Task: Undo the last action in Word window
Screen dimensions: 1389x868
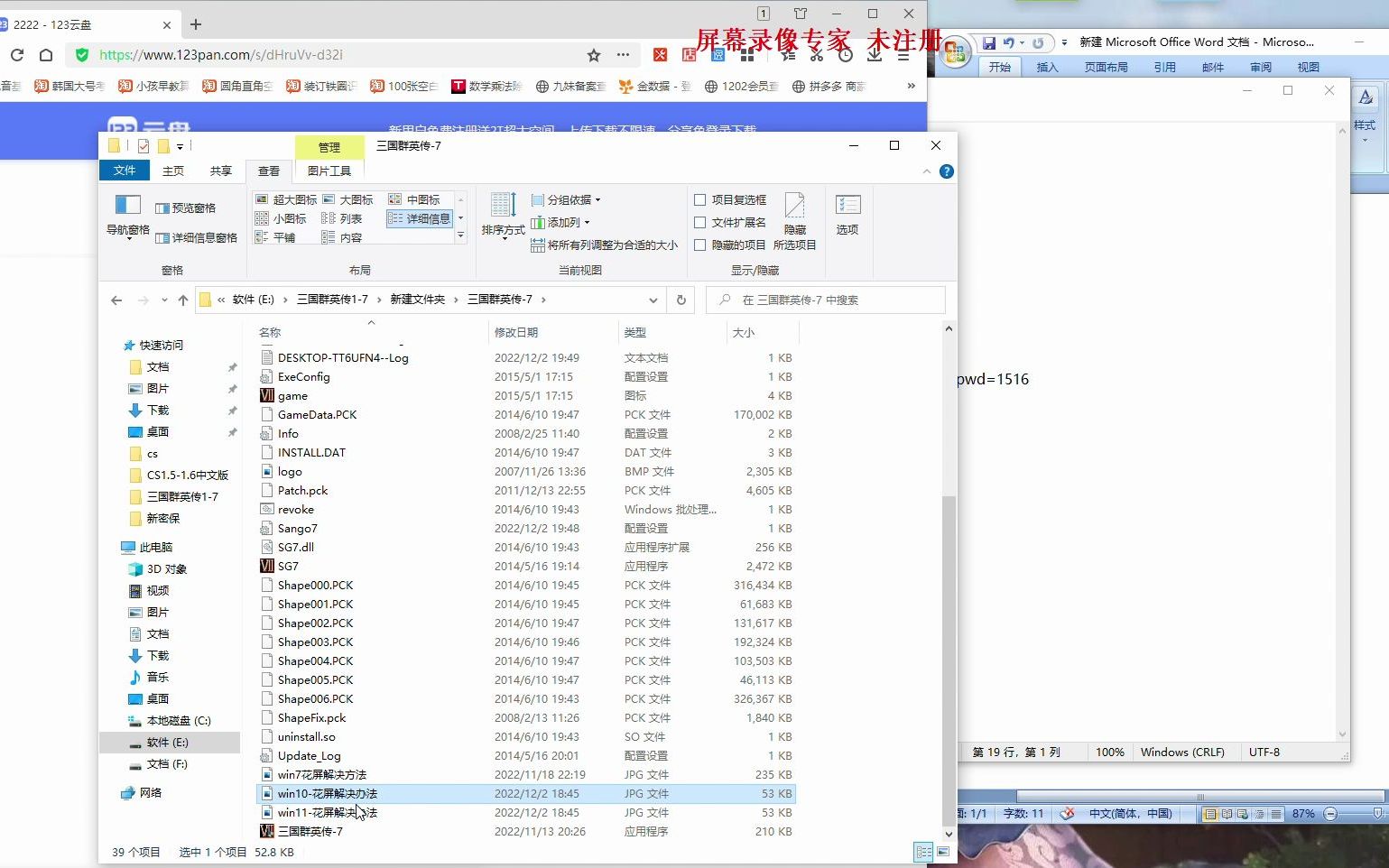Action: [x=1008, y=42]
